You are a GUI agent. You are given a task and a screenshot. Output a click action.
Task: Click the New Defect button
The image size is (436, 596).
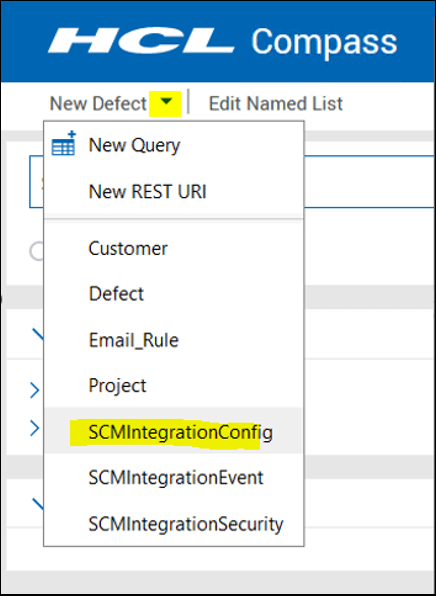[98, 104]
